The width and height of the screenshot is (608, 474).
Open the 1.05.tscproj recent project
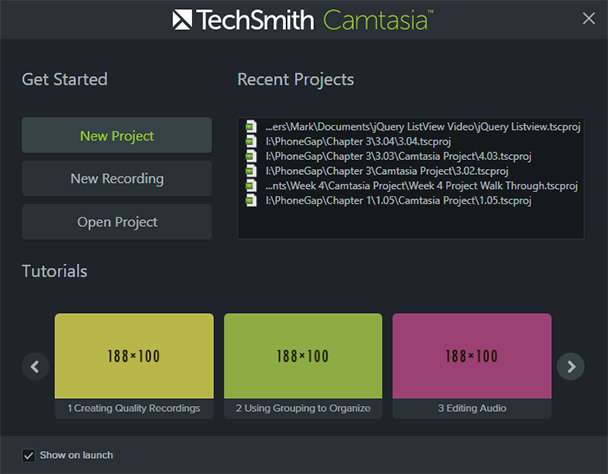coord(398,201)
